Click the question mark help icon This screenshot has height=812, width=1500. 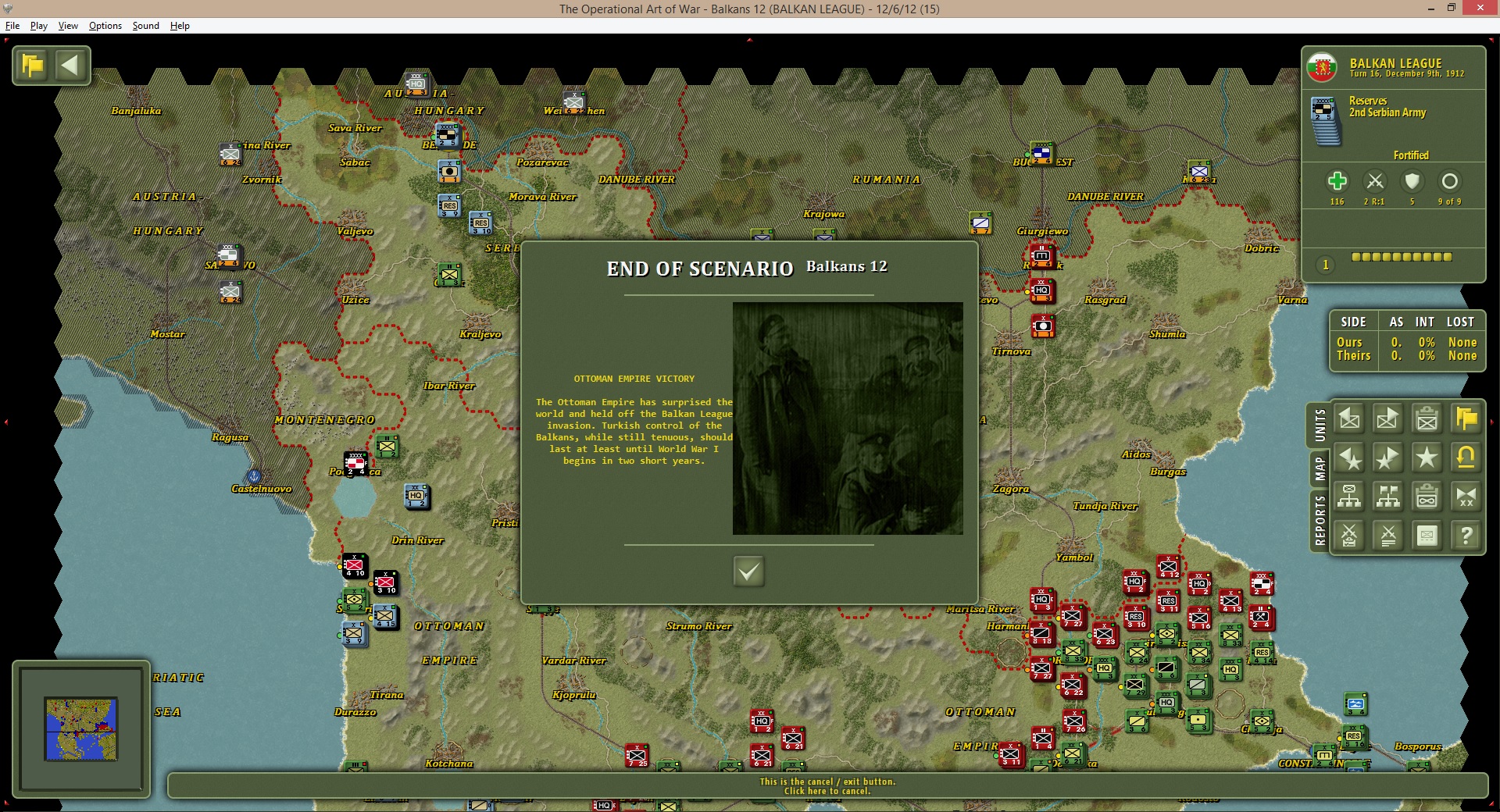1466,536
